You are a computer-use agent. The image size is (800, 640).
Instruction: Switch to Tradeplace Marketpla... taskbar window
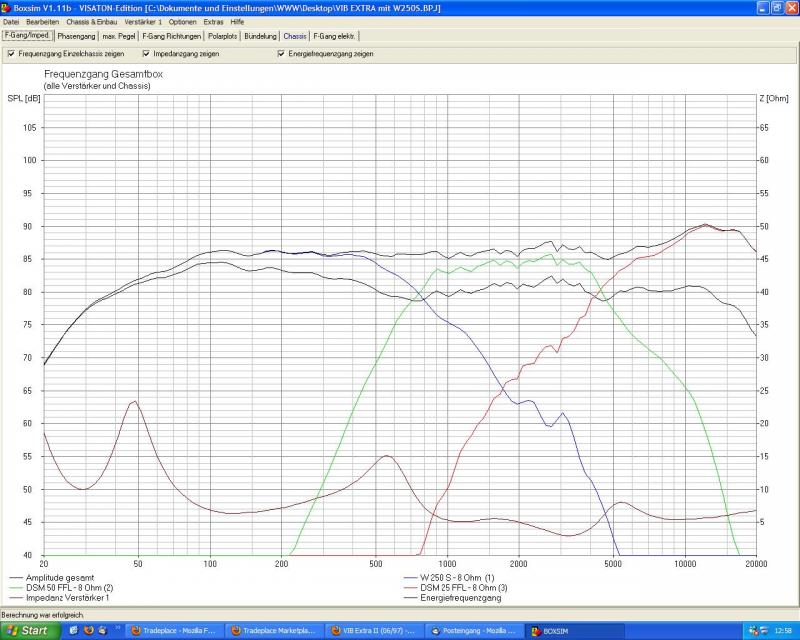[274, 631]
